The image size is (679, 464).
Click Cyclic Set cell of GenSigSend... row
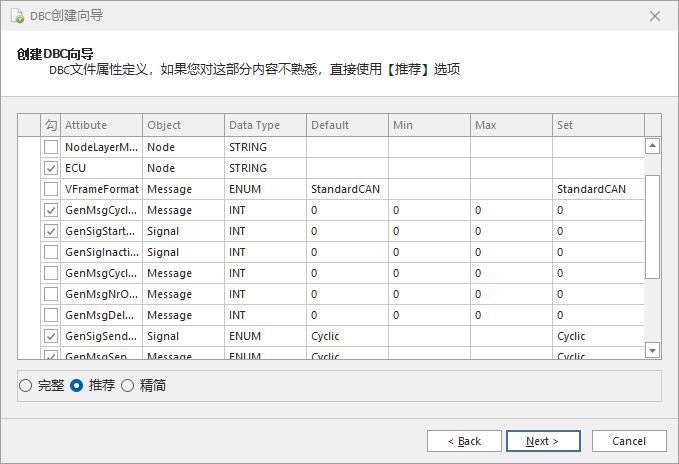(598, 336)
